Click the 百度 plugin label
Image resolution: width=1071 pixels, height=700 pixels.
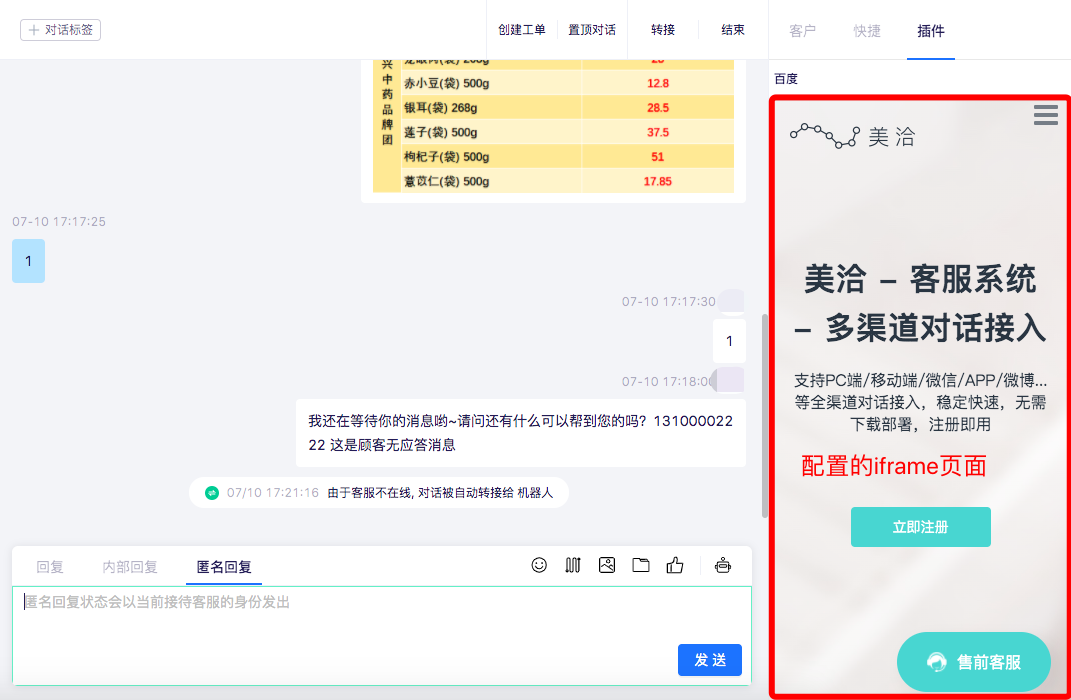click(786, 79)
